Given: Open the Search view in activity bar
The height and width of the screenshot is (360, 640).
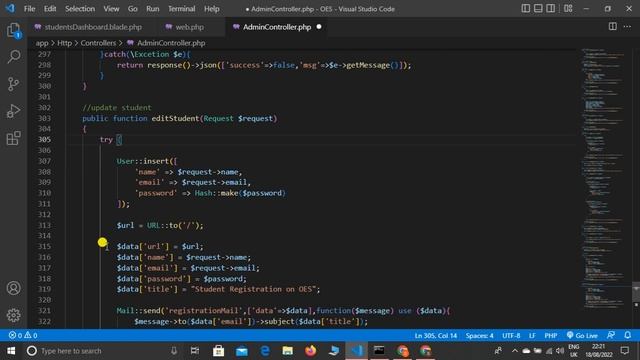Looking at the screenshot, I should [13, 57].
